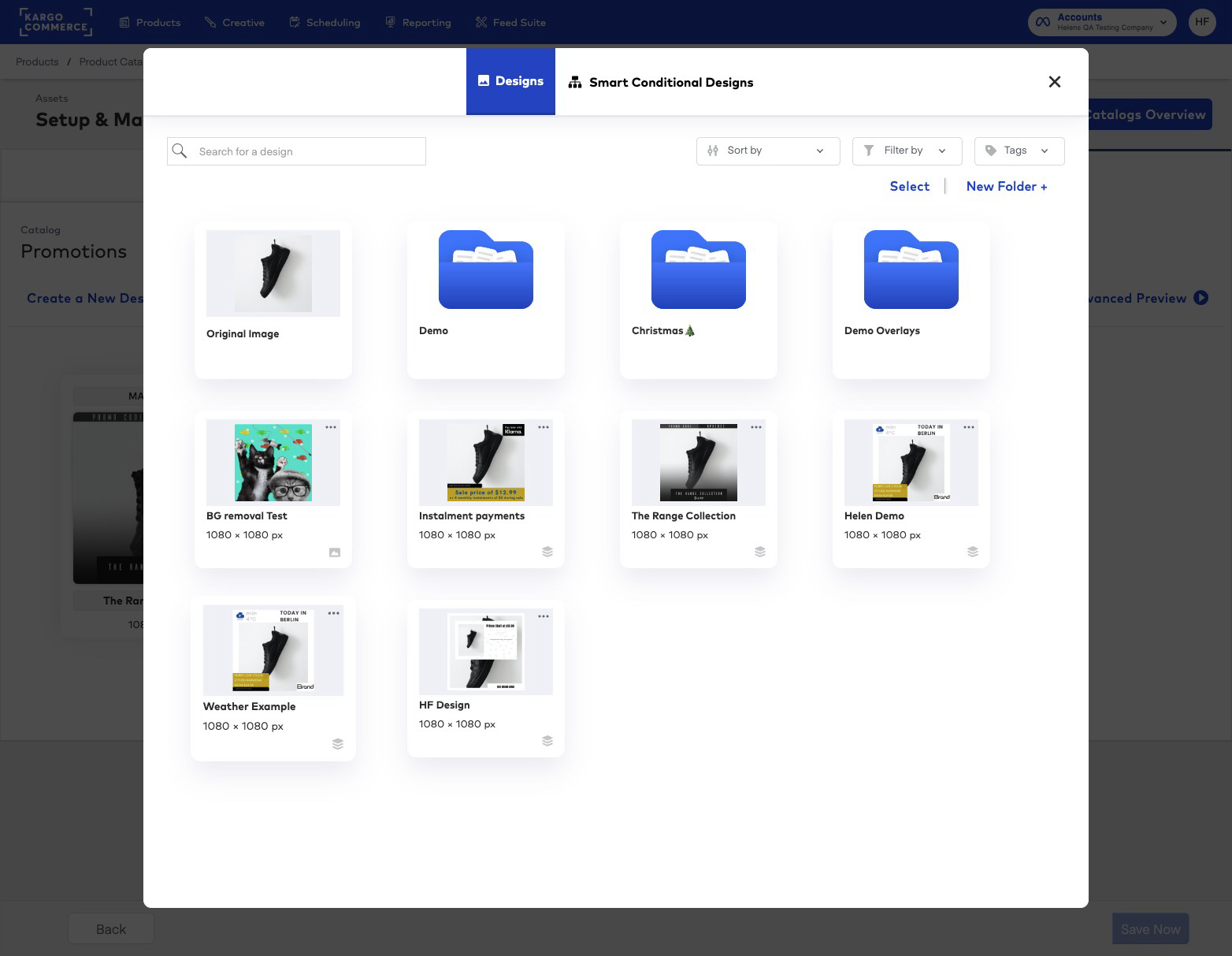1232x956 pixels.
Task: Expand the Accounts switcher chevron
Action: pyautogui.click(x=1163, y=22)
